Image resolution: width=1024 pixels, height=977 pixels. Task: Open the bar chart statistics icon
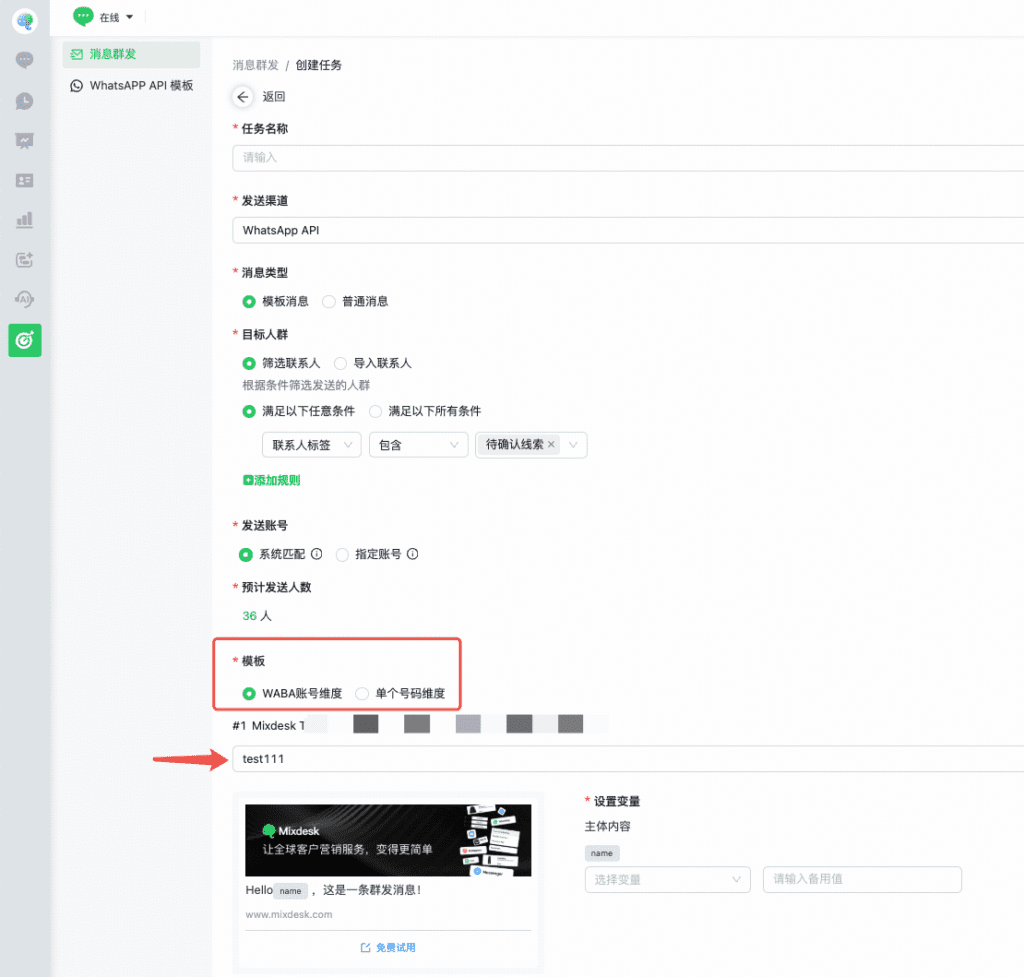point(24,219)
